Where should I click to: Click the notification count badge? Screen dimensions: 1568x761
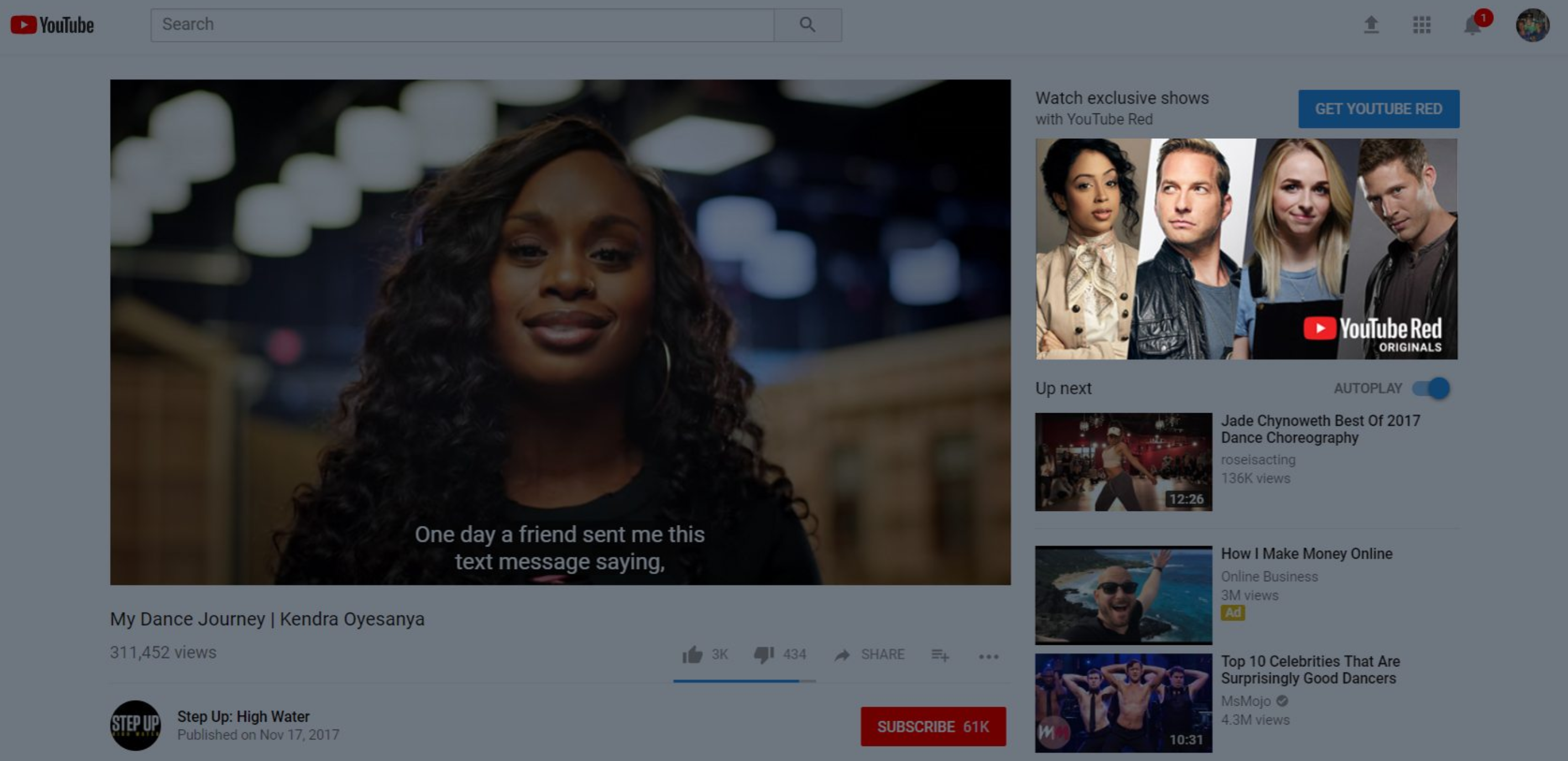1483,18
